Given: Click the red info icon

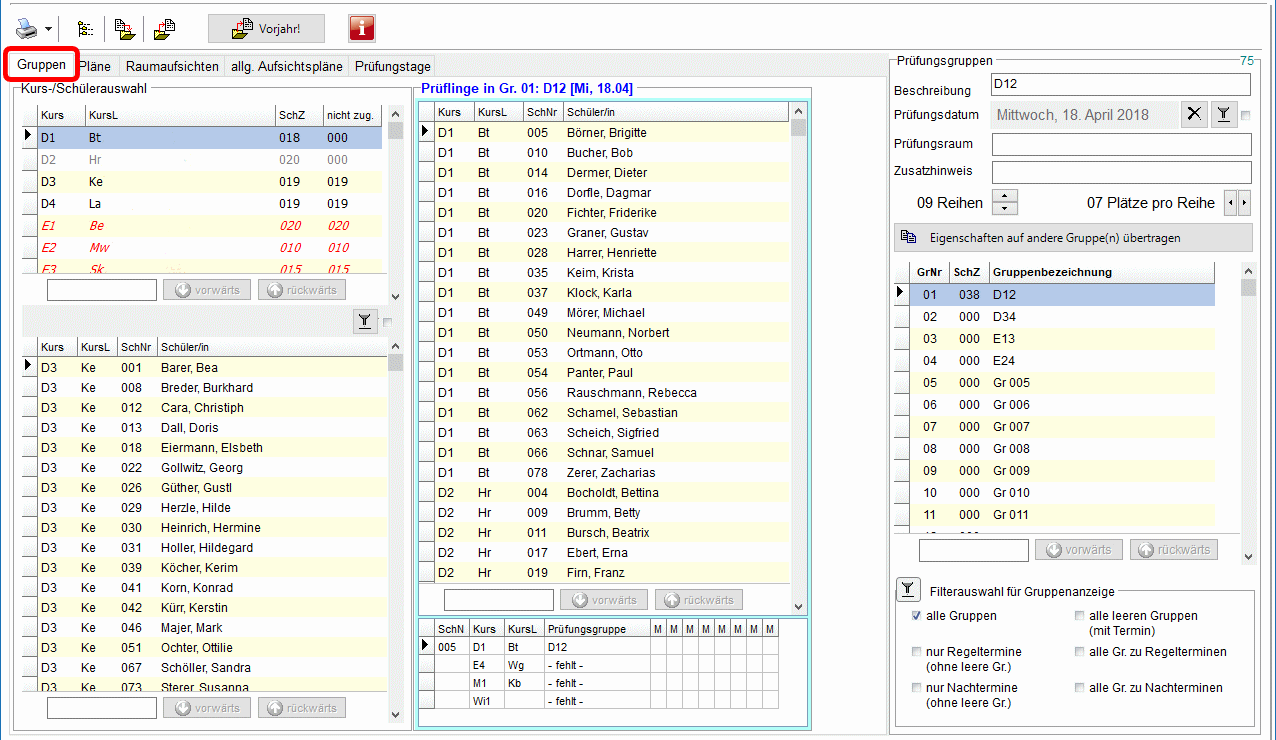Looking at the screenshot, I should tap(362, 29).
